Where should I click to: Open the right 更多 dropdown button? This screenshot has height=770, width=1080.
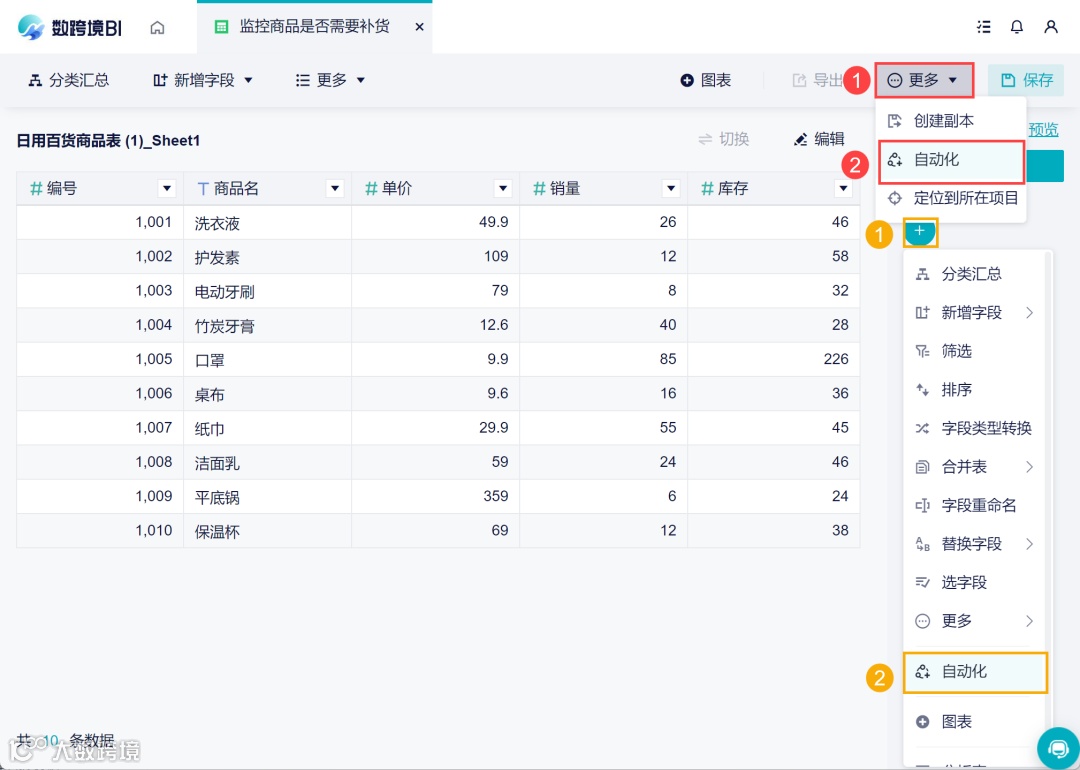923,80
